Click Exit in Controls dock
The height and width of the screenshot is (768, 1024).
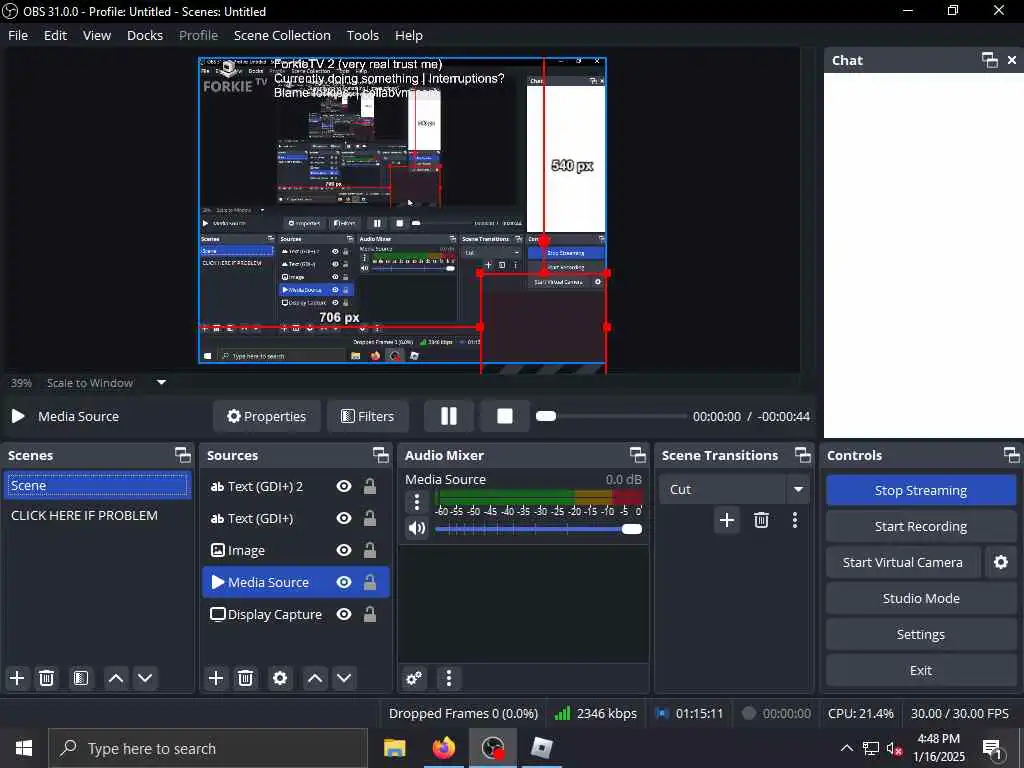[921, 670]
